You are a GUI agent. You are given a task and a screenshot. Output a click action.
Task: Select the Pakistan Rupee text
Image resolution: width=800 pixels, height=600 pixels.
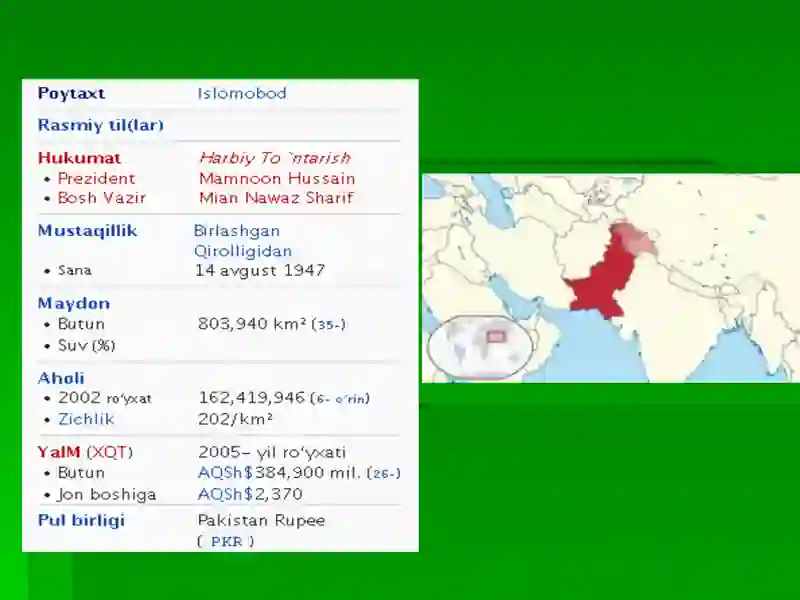click(x=261, y=520)
